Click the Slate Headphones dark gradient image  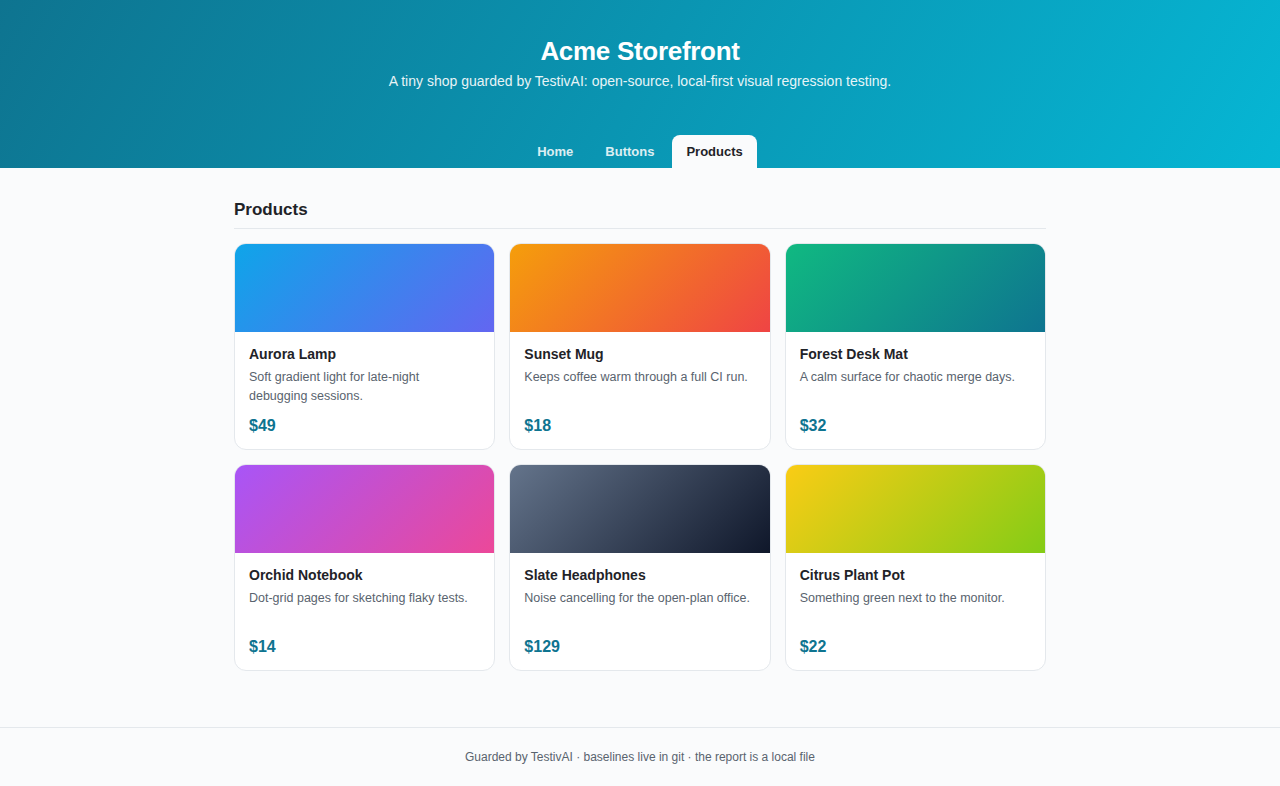[x=640, y=509]
